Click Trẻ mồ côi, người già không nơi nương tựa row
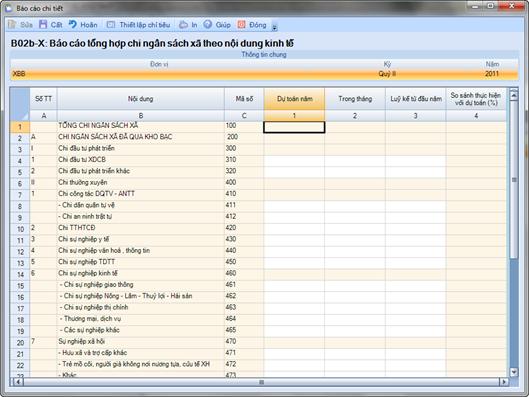 pyautogui.click(x=134, y=364)
